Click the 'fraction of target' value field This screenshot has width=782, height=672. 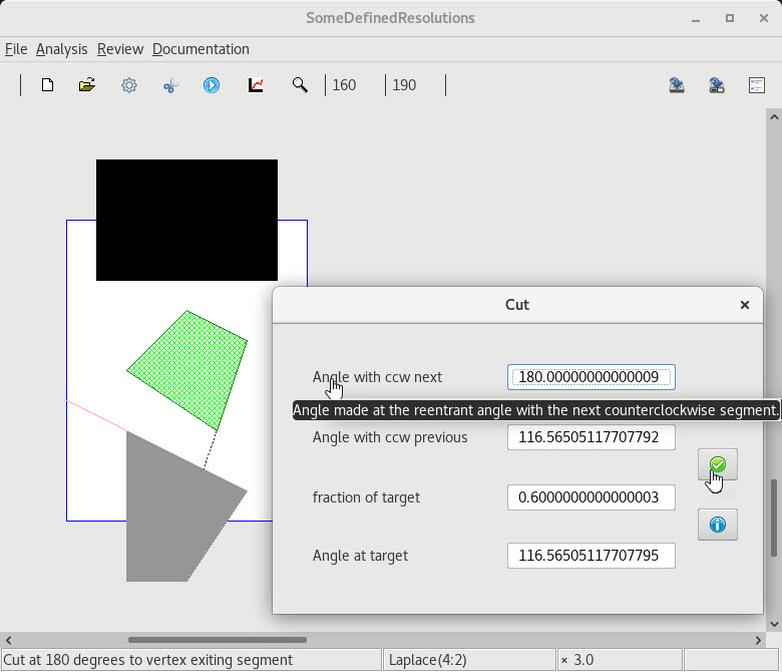pos(590,497)
